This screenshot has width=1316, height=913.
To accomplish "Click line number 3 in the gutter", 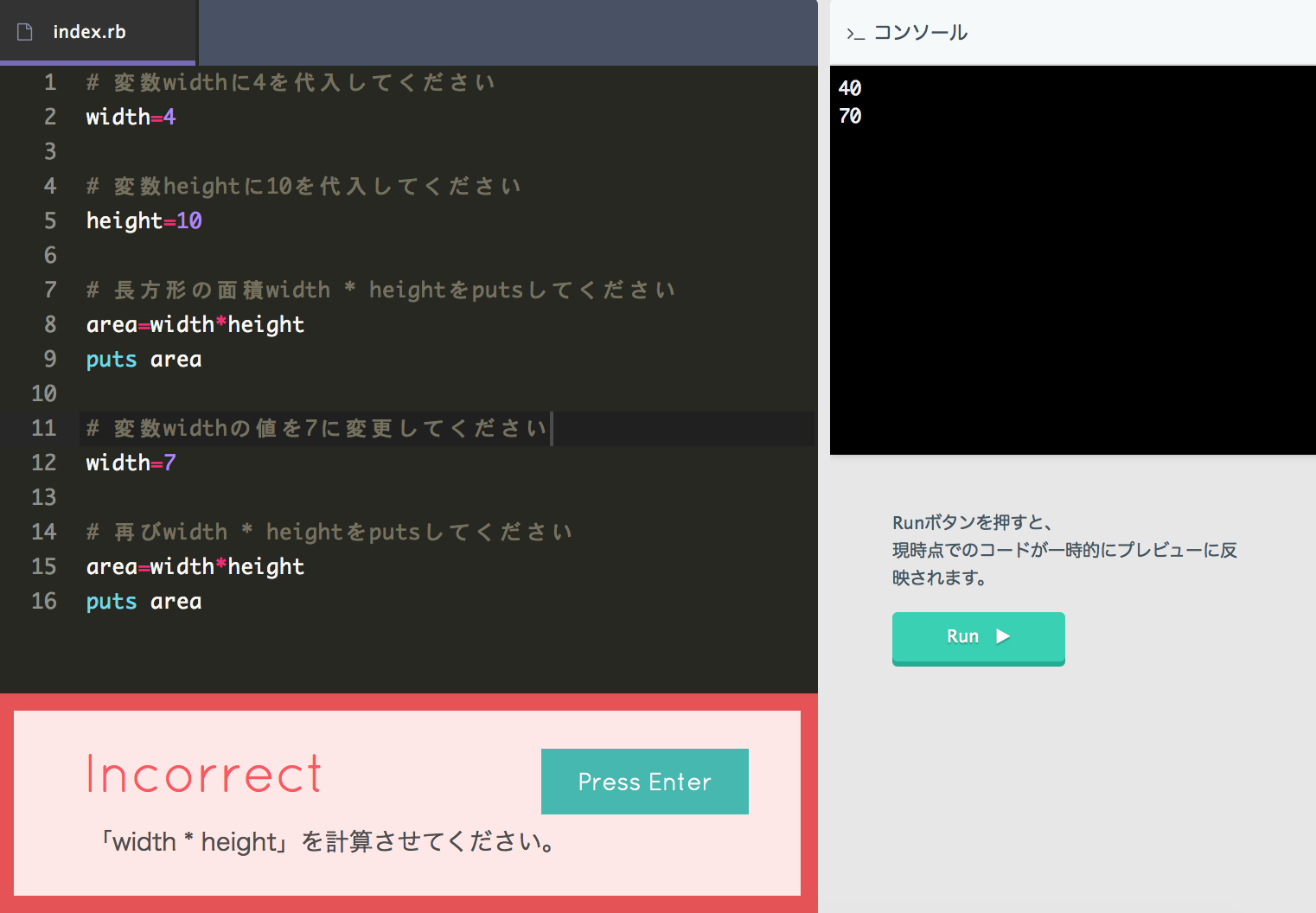I will pyautogui.click(x=50, y=151).
